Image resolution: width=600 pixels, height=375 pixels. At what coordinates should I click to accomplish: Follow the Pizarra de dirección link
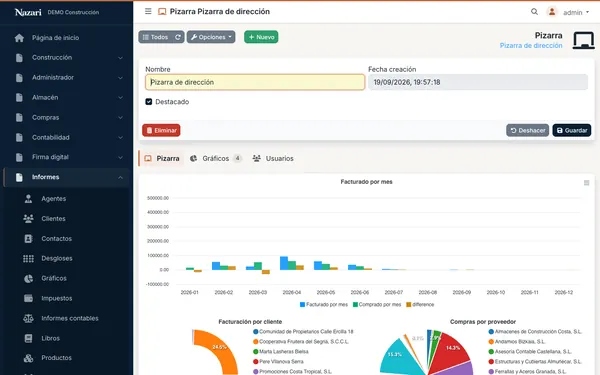[x=531, y=46]
